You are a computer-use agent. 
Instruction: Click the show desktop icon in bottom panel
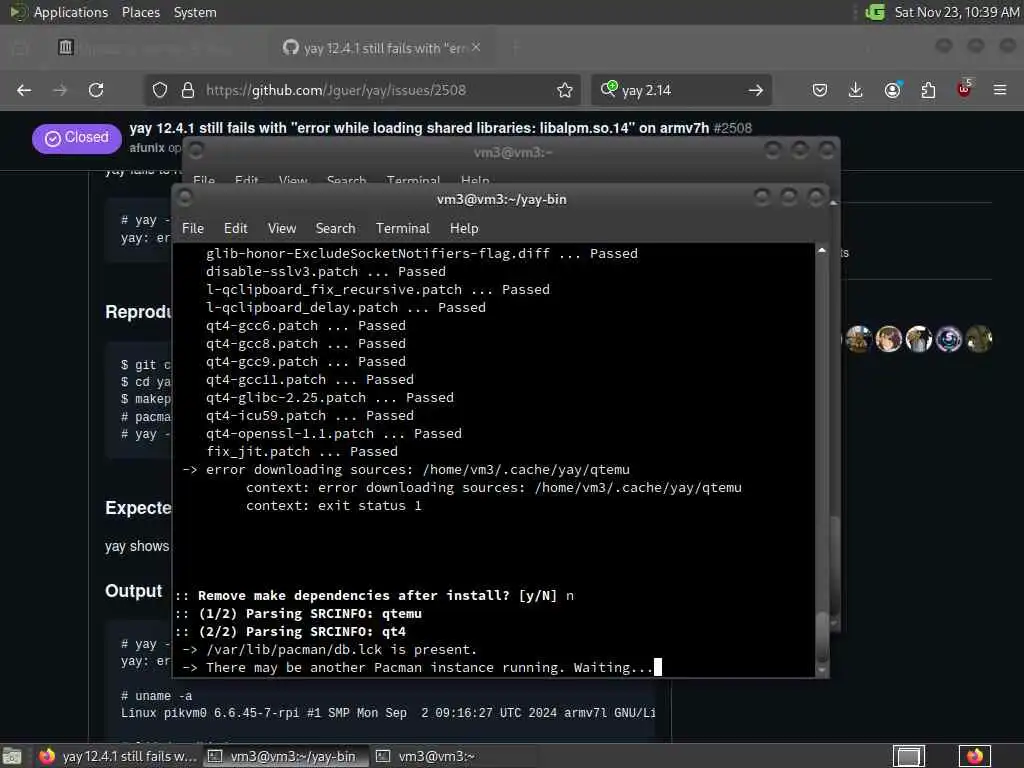point(12,756)
